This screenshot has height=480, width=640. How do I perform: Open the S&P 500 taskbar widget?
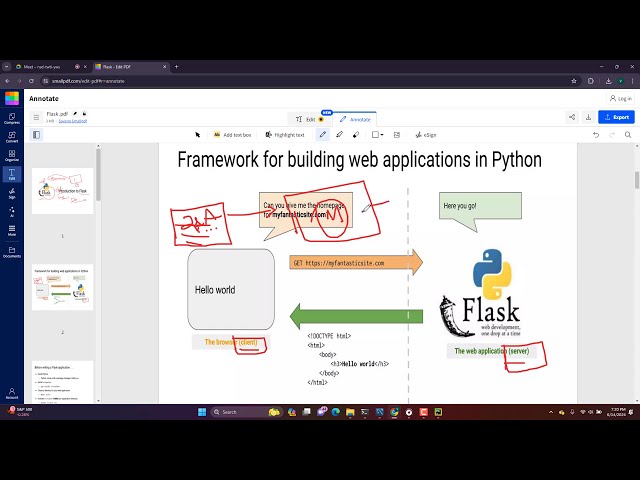click(x=20, y=411)
